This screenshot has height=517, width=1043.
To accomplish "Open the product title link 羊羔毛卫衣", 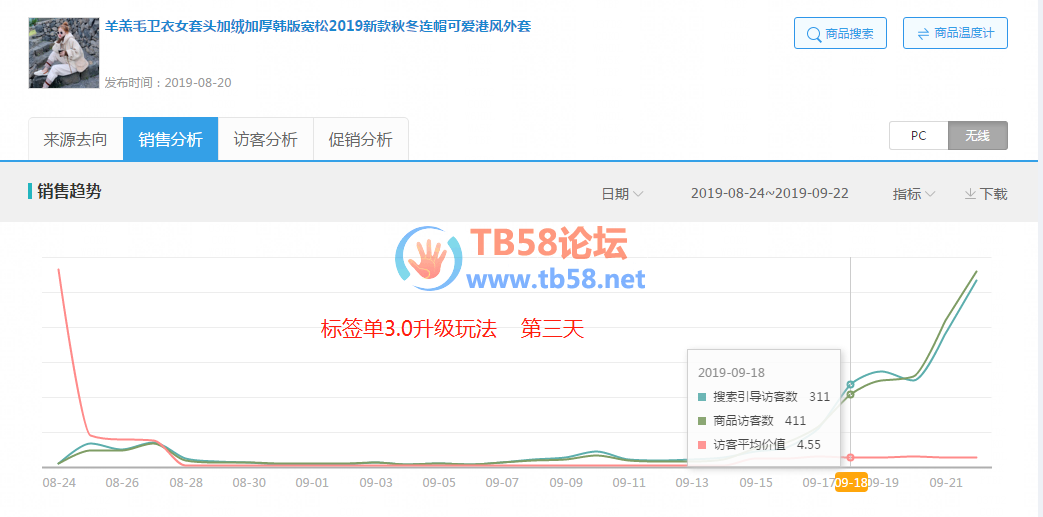I will (x=317, y=26).
